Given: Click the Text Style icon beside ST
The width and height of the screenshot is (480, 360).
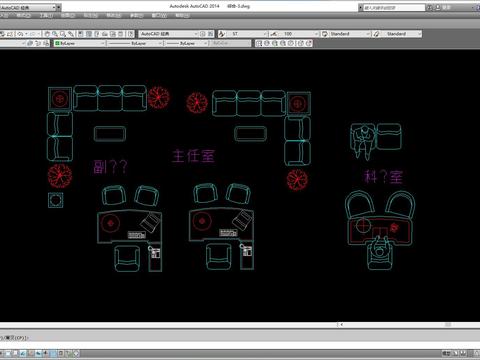Looking at the screenshot, I should click(222, 34).
